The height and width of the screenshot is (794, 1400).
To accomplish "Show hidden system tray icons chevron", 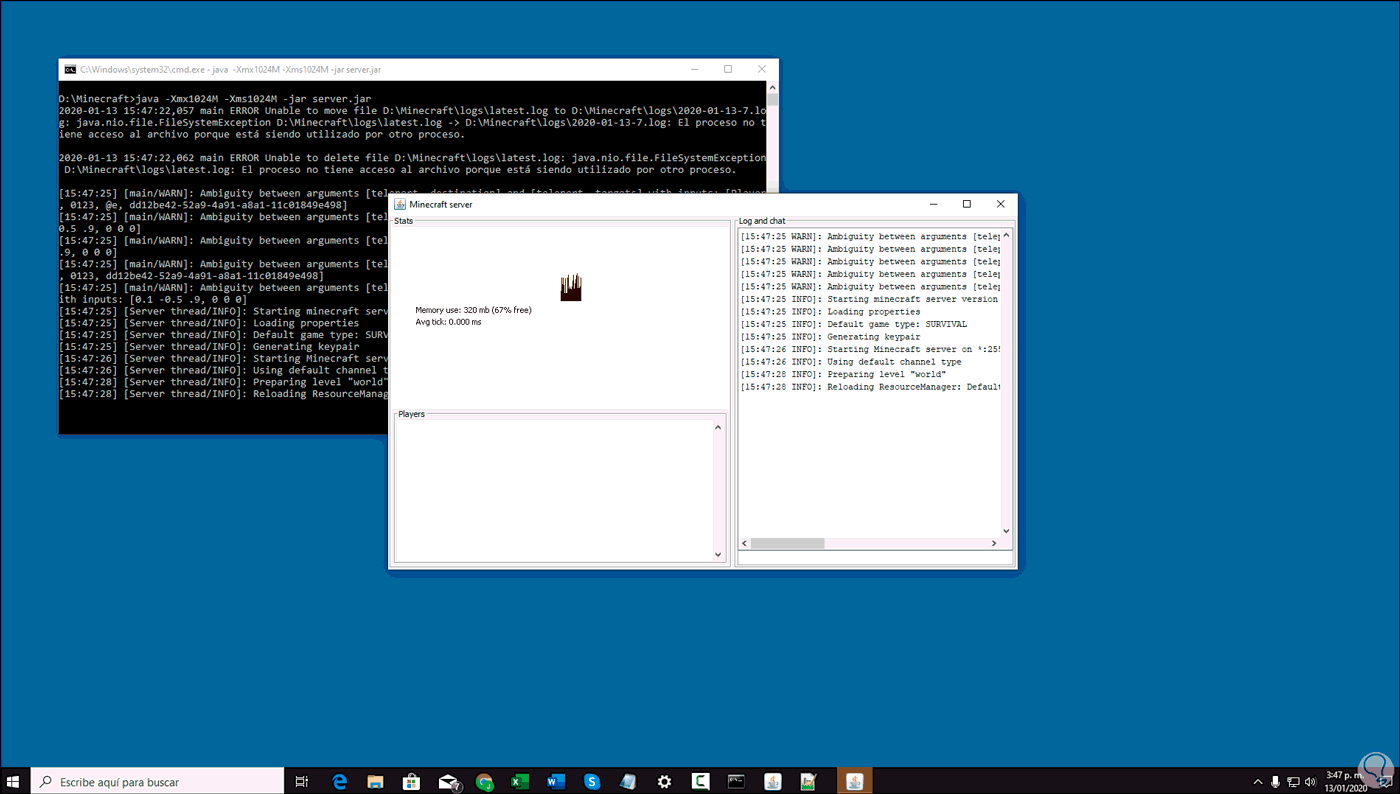I will 1258,781.
